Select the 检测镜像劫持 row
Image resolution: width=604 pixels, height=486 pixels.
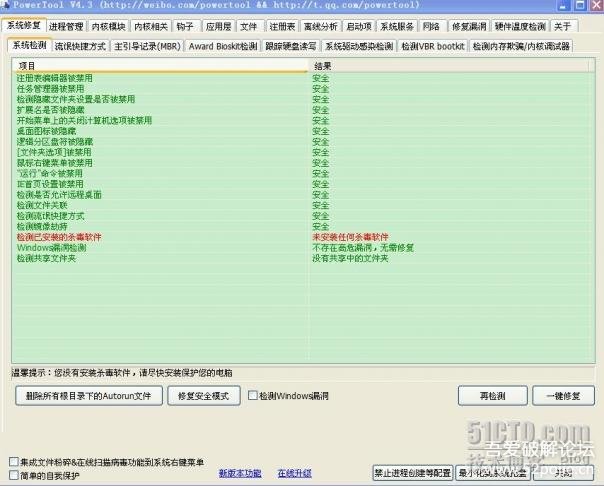coord(304,226)
